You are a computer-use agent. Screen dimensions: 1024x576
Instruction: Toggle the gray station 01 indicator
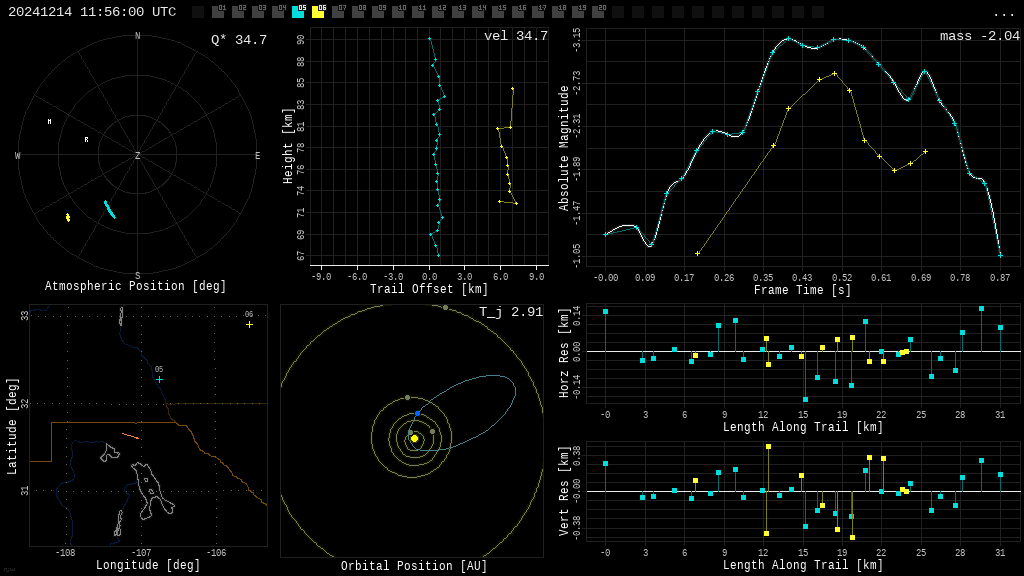pos(218,12)
